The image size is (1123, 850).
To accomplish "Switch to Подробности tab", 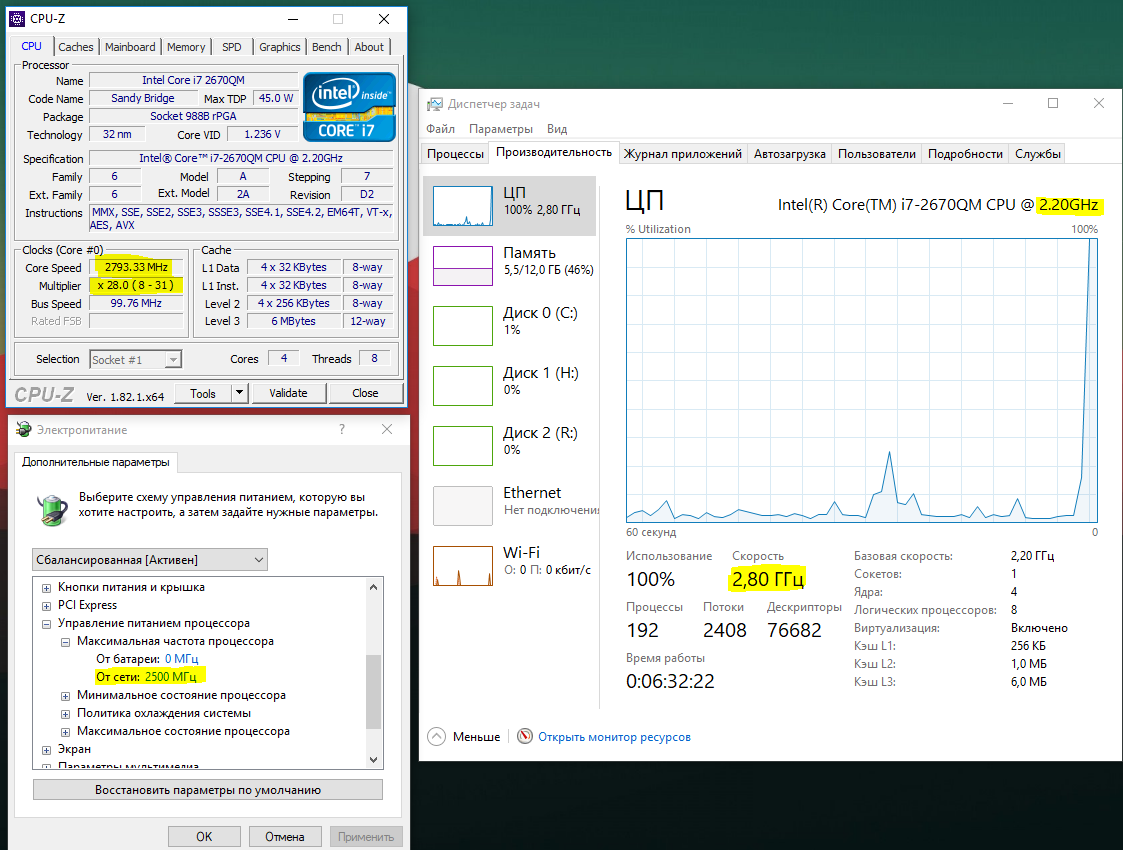I will point(965,154).
